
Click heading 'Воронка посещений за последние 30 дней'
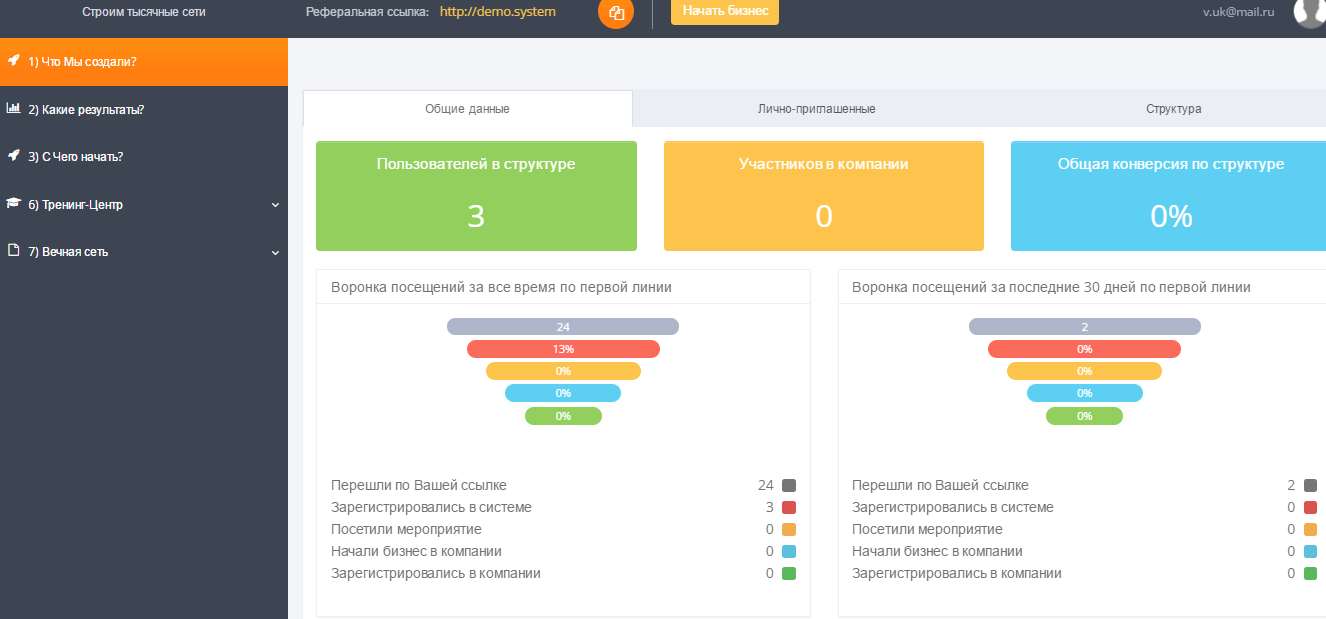[x=1051, y=287]
